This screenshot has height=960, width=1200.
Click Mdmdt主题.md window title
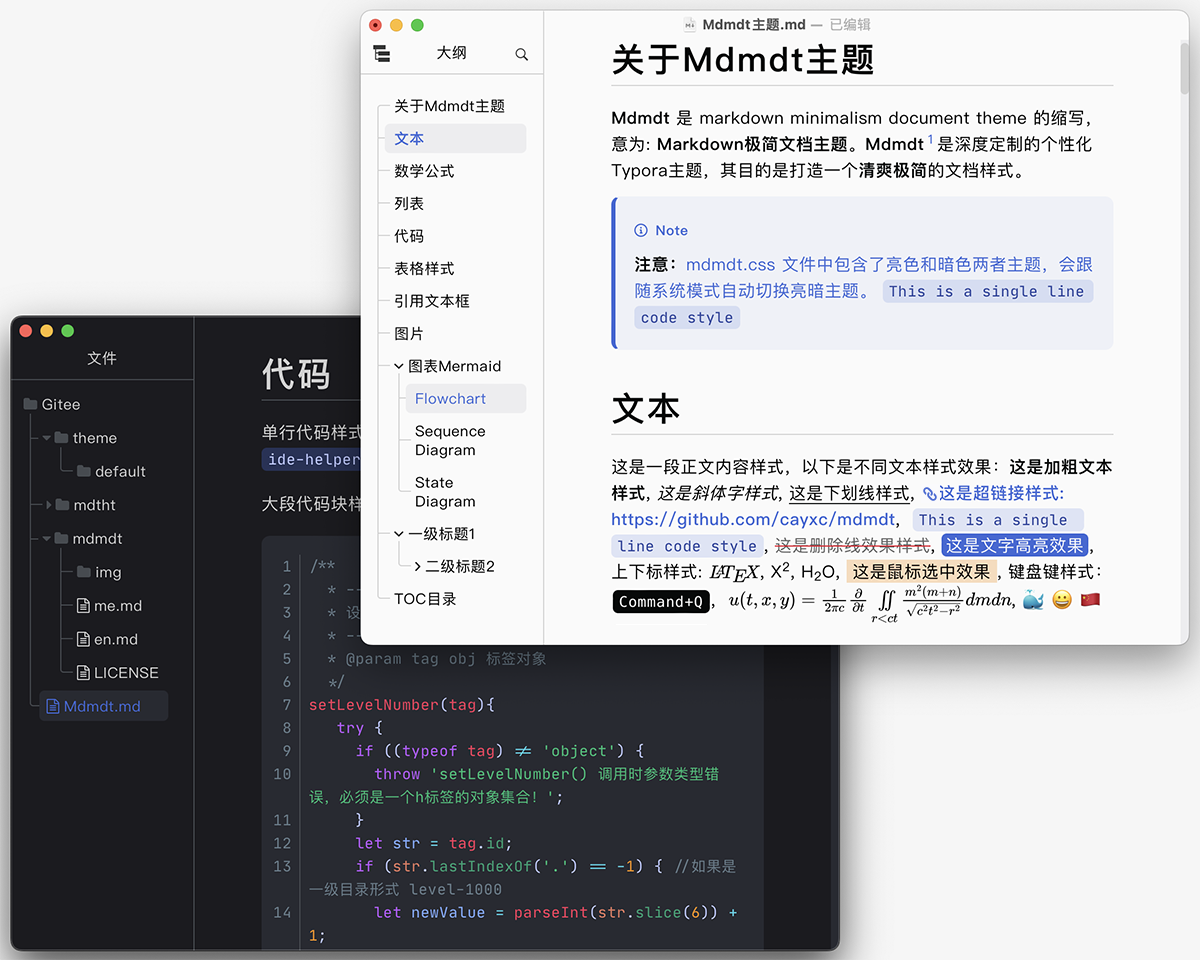click(x=753, y=25)
